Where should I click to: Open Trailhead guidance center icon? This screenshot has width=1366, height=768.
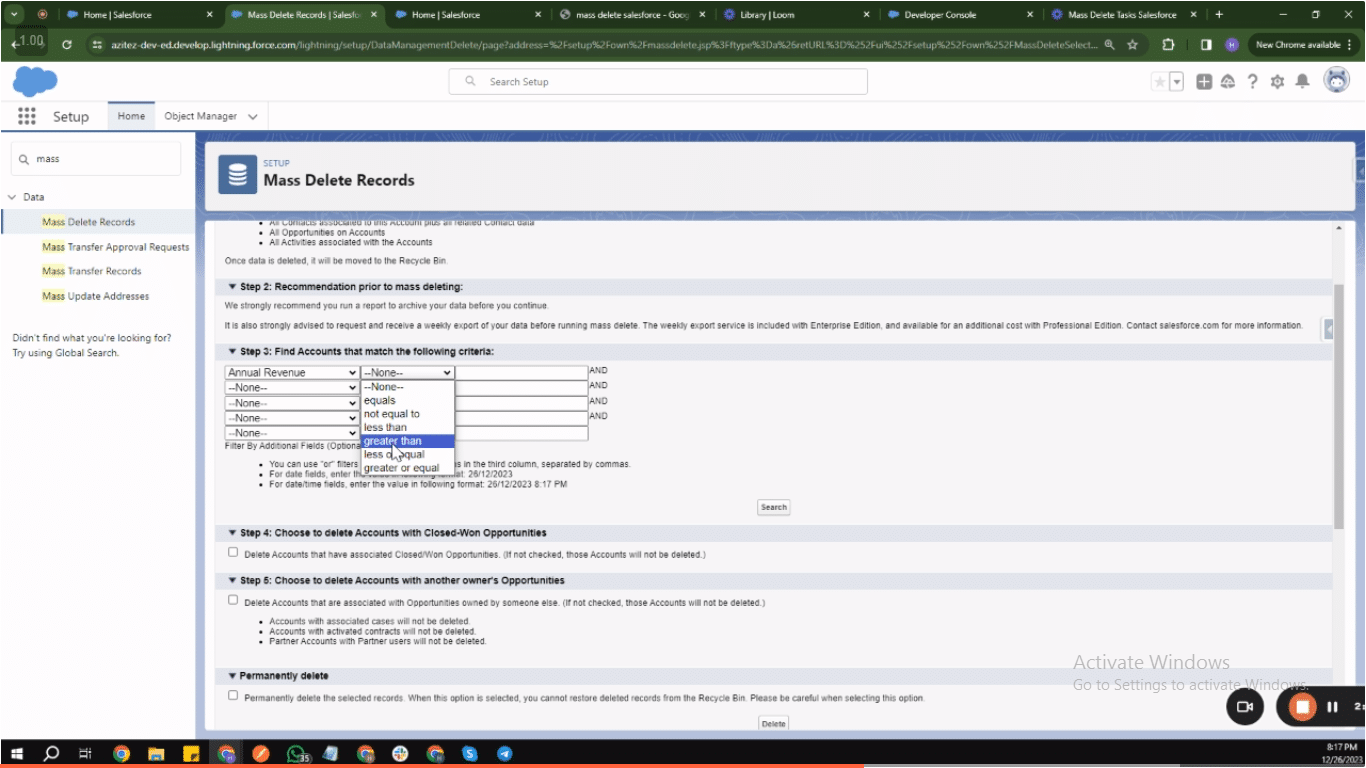tap(1228, 82)
